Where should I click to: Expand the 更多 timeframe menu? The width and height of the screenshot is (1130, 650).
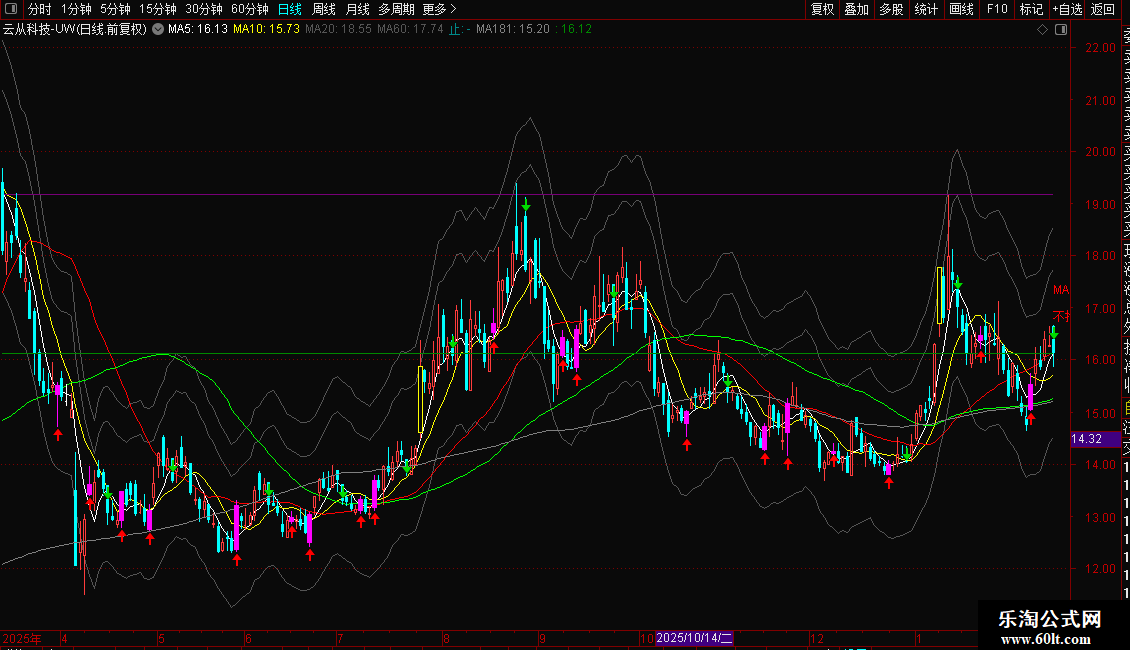click(439, 9)
